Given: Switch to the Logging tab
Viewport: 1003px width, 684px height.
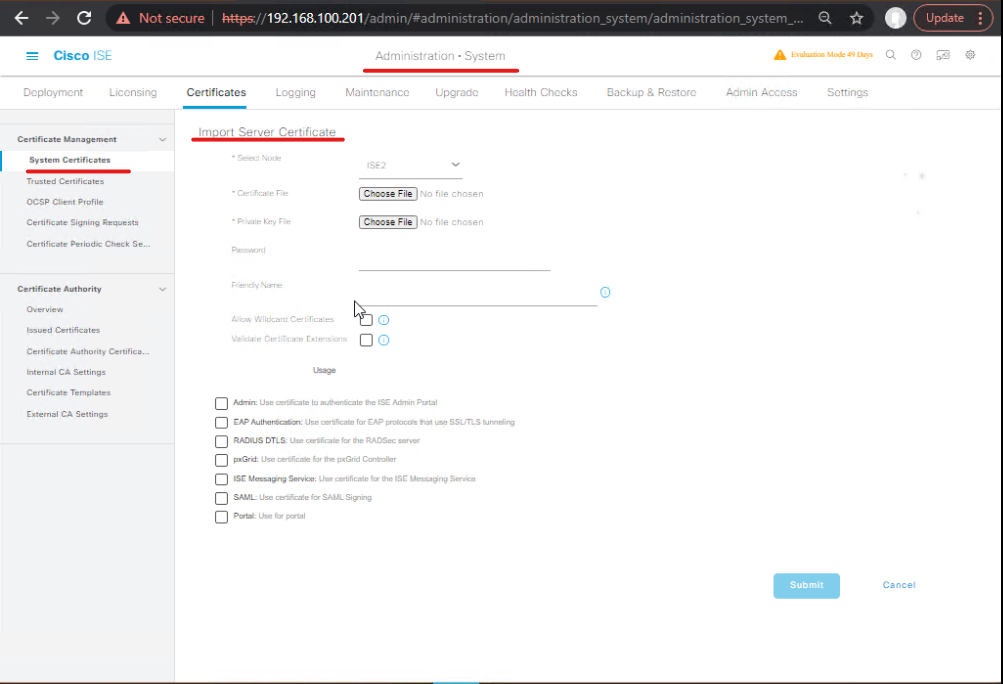Looking at the screenshot, I should (x=296, y=92).
